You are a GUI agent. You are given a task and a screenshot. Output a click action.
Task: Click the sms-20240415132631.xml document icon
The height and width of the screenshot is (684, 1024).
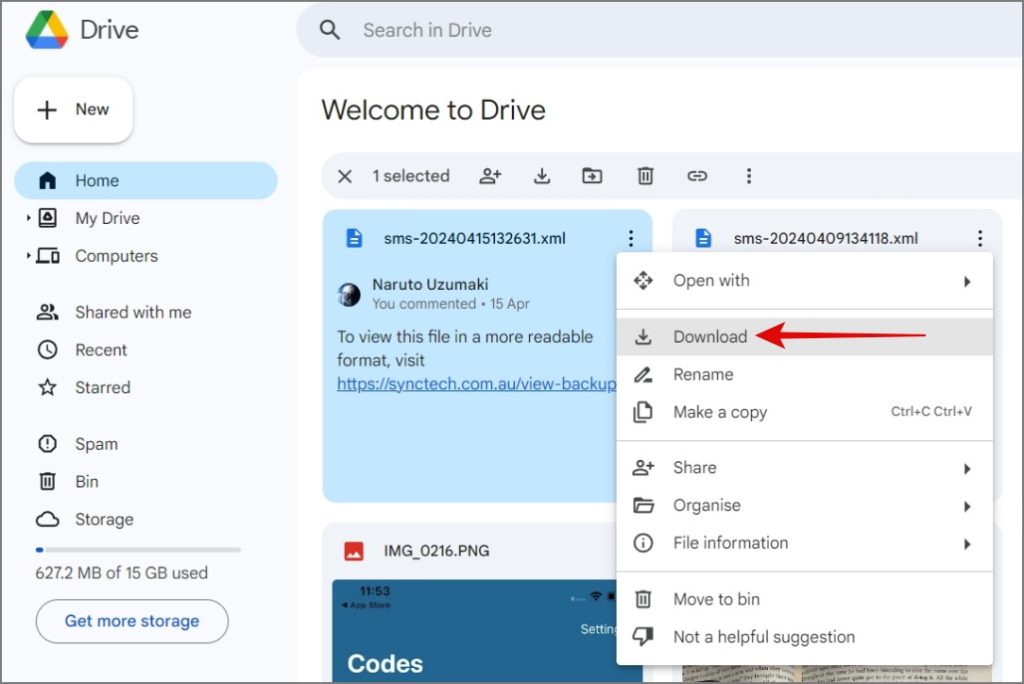(354, 238)
